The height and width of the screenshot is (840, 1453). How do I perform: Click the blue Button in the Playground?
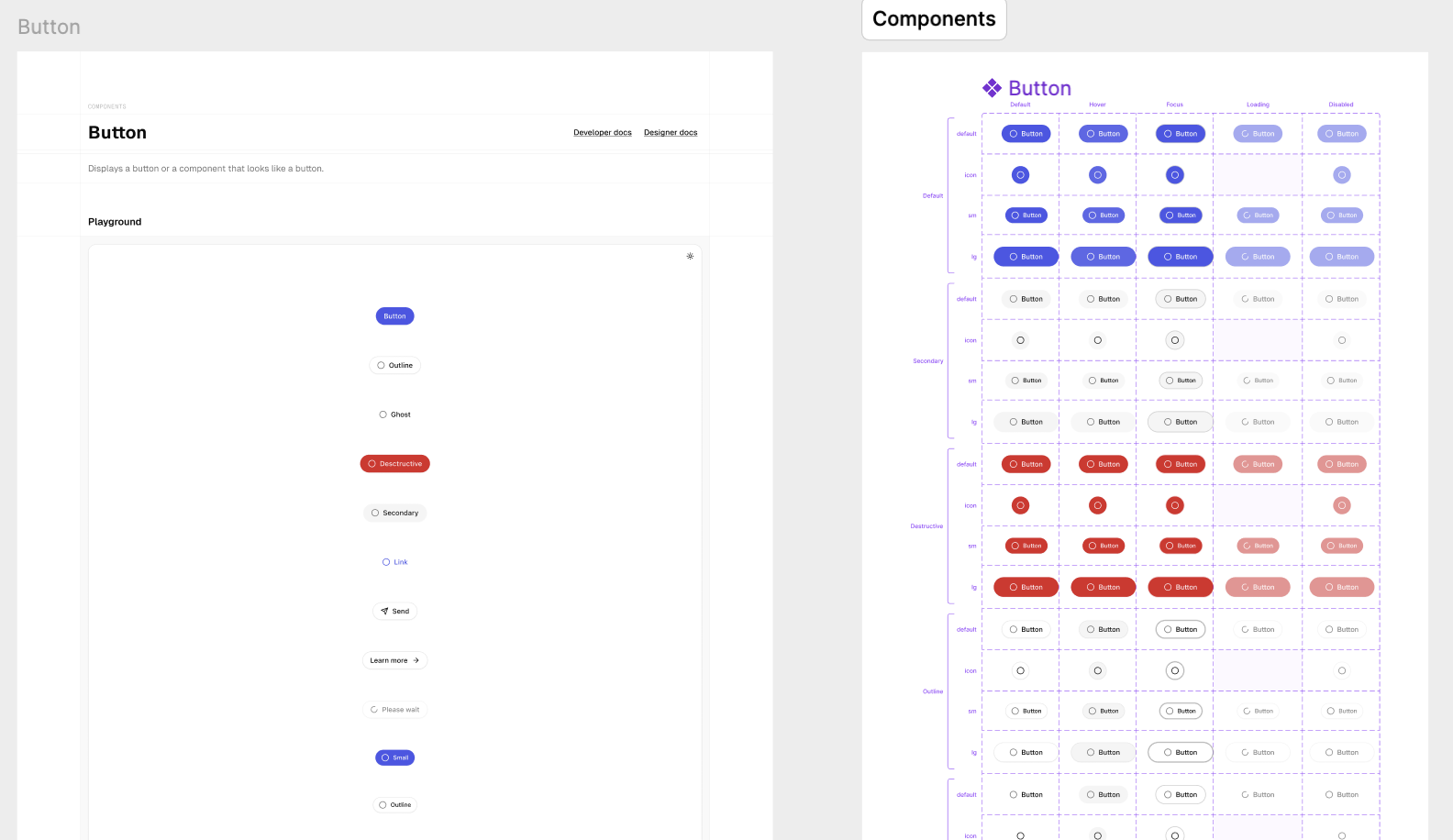[394, 316]
